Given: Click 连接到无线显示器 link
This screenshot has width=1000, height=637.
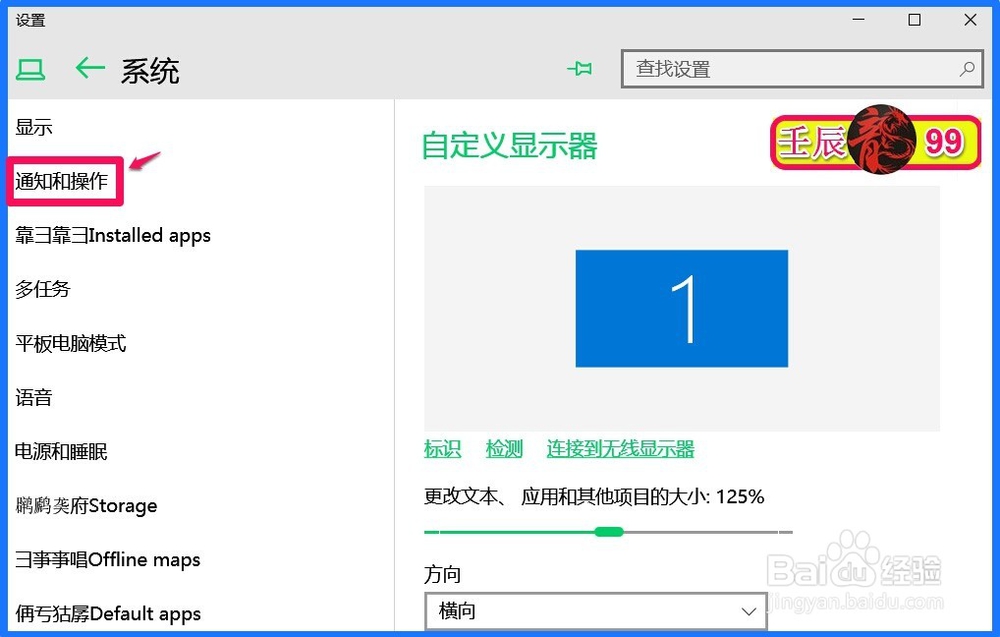Looking at the screenshot, I should pyautogui.click(x=620, y=450).
